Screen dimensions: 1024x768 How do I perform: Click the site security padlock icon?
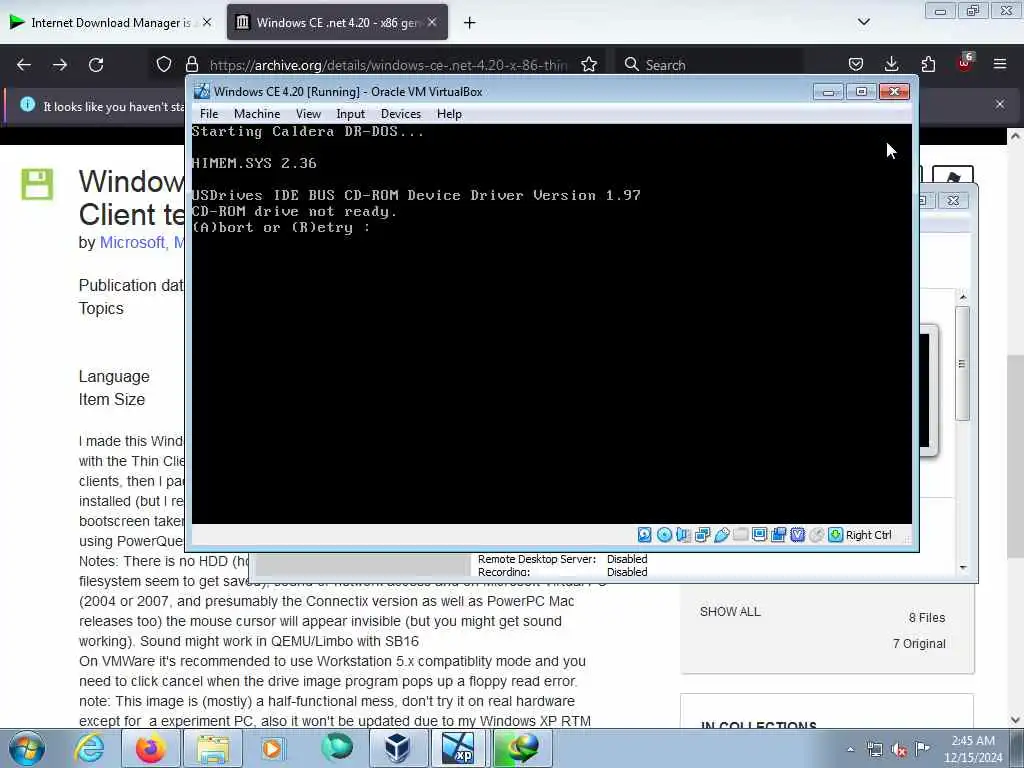pyautogui.click(x=191, y=65)
